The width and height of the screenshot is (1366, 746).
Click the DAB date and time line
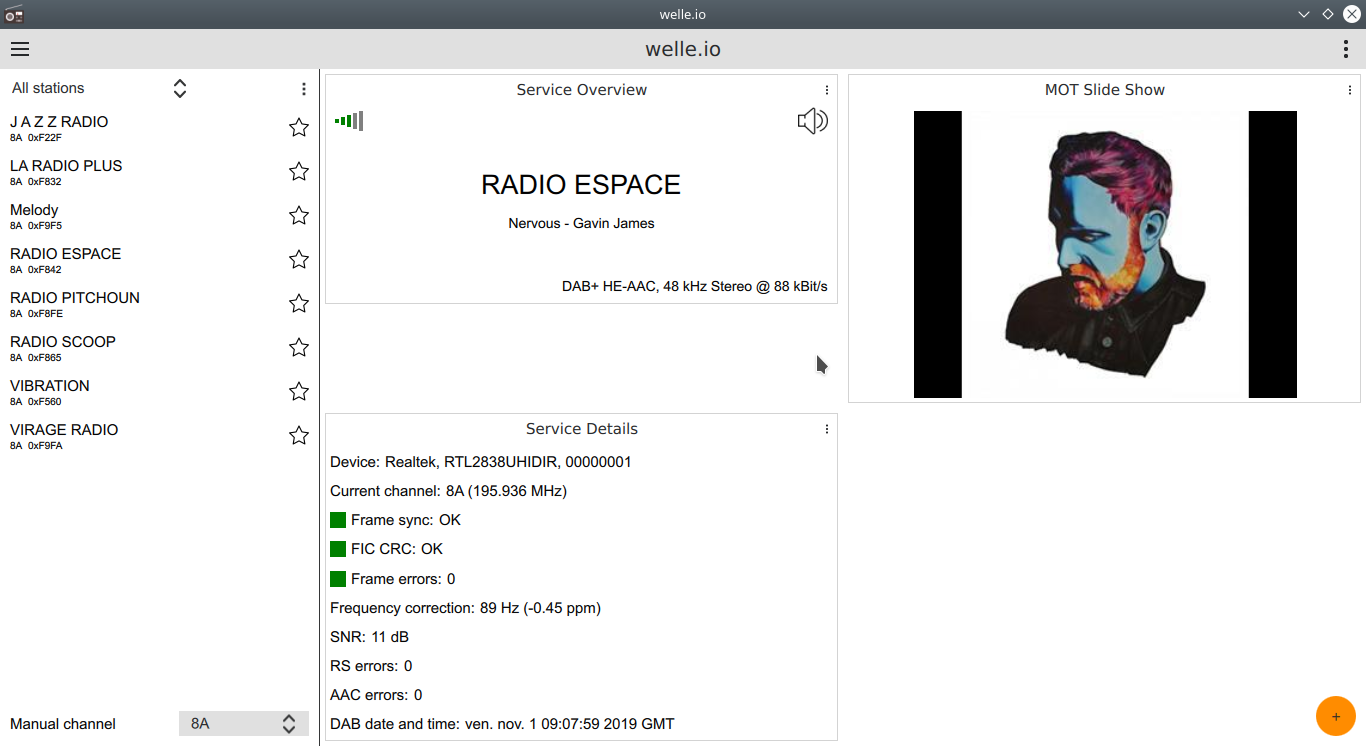pos(503,724)
